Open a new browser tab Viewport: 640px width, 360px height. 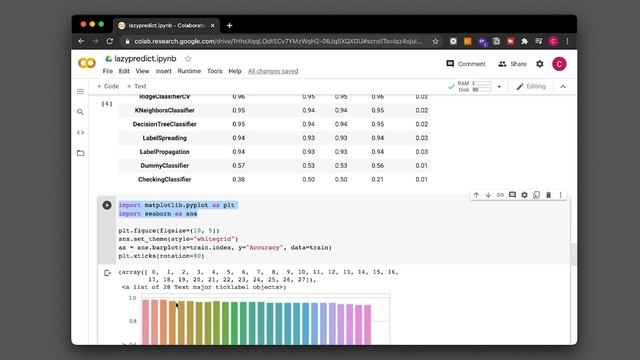pyautogui.click(x=229, y=25)
